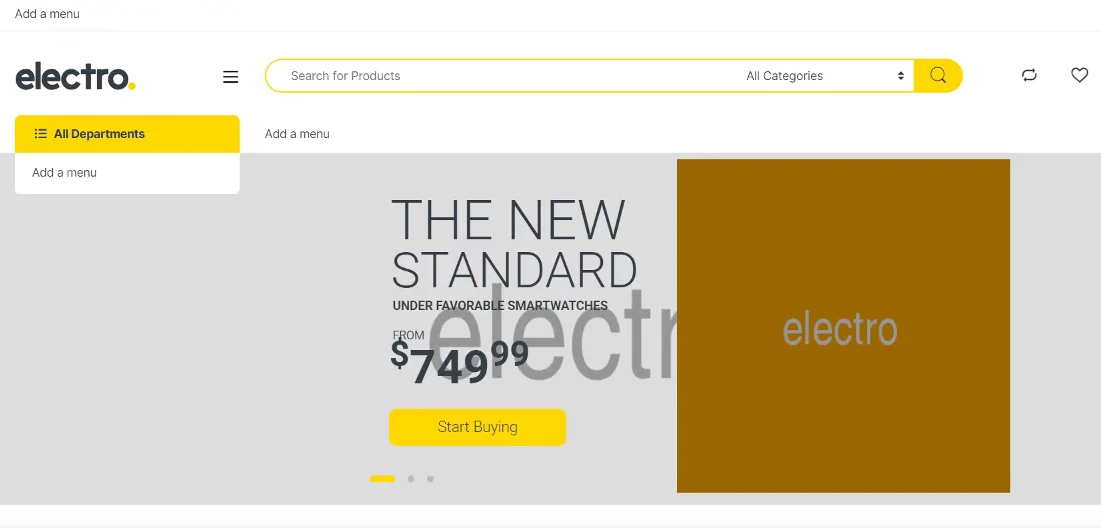
Task: Click the yellow search magnifier button
Action: (x=938, y=76)
